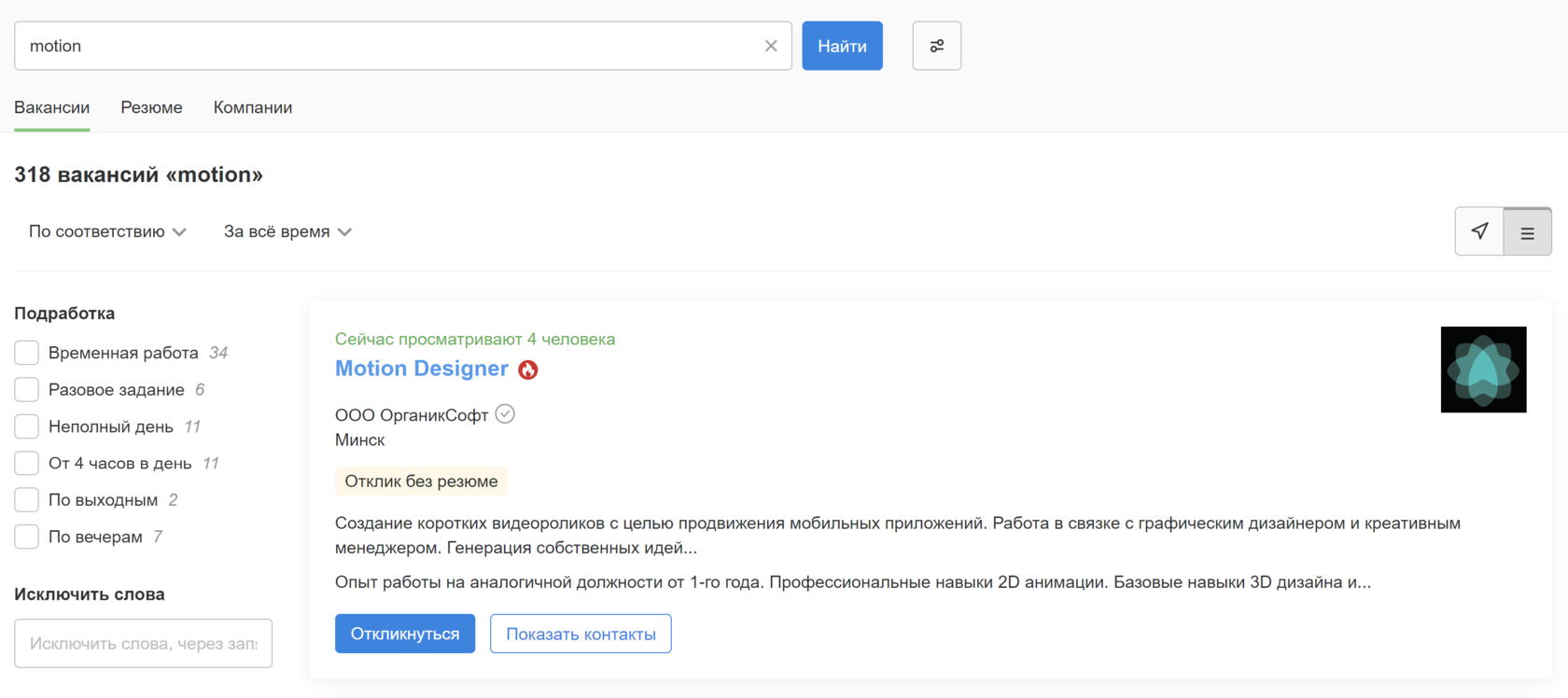Switch to map view icon

(1479, 231)
